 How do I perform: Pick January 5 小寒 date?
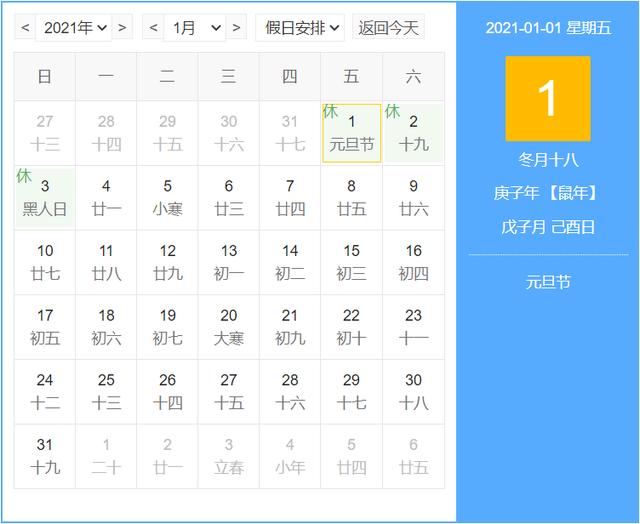click(167, 198)
